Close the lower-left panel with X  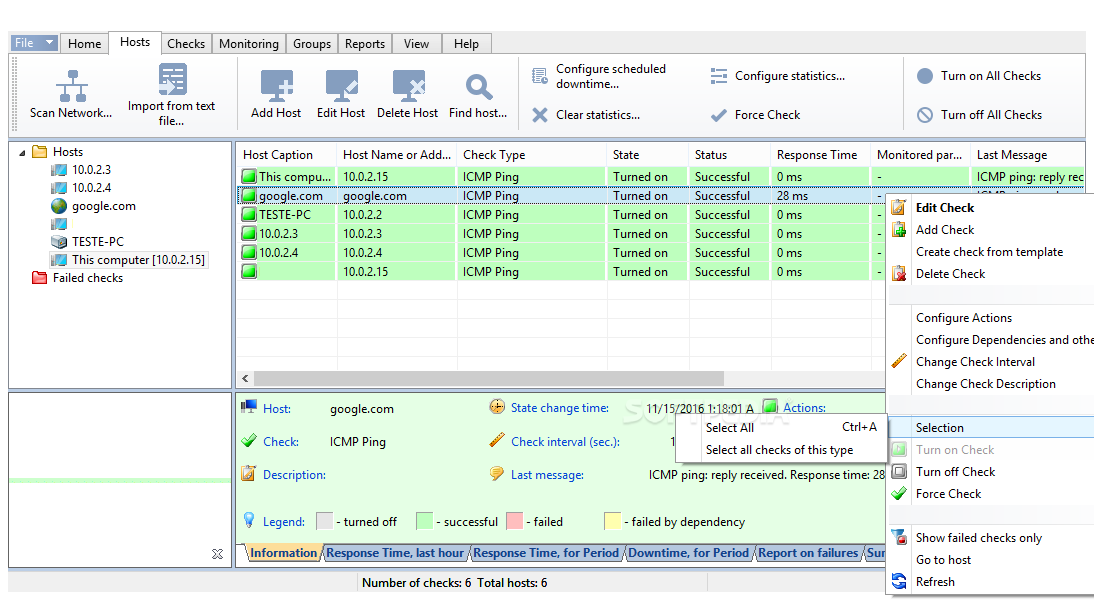218,554
